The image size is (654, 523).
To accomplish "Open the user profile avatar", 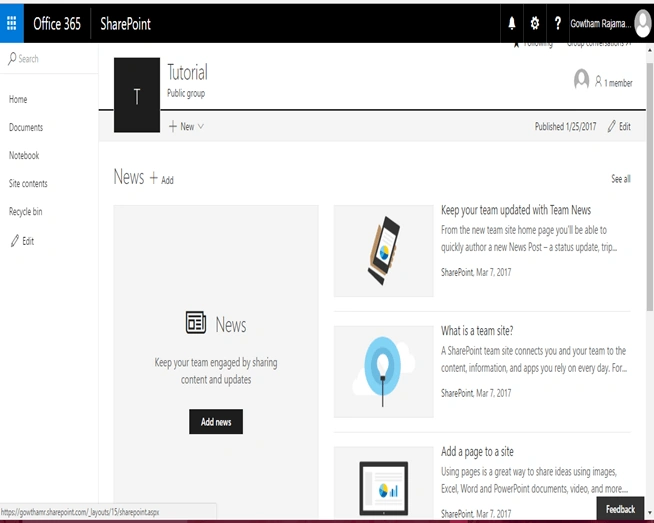I will tap(643, 23).
